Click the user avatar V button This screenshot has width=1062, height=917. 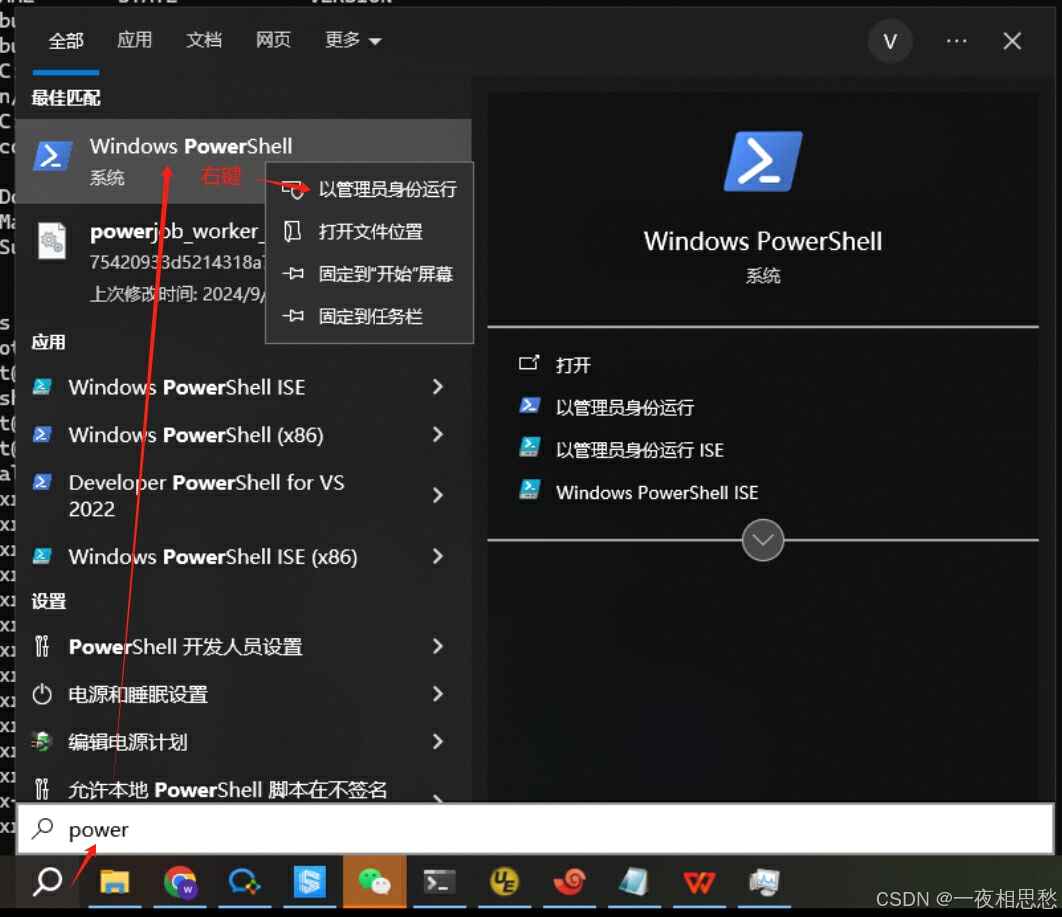click(890, 41)
